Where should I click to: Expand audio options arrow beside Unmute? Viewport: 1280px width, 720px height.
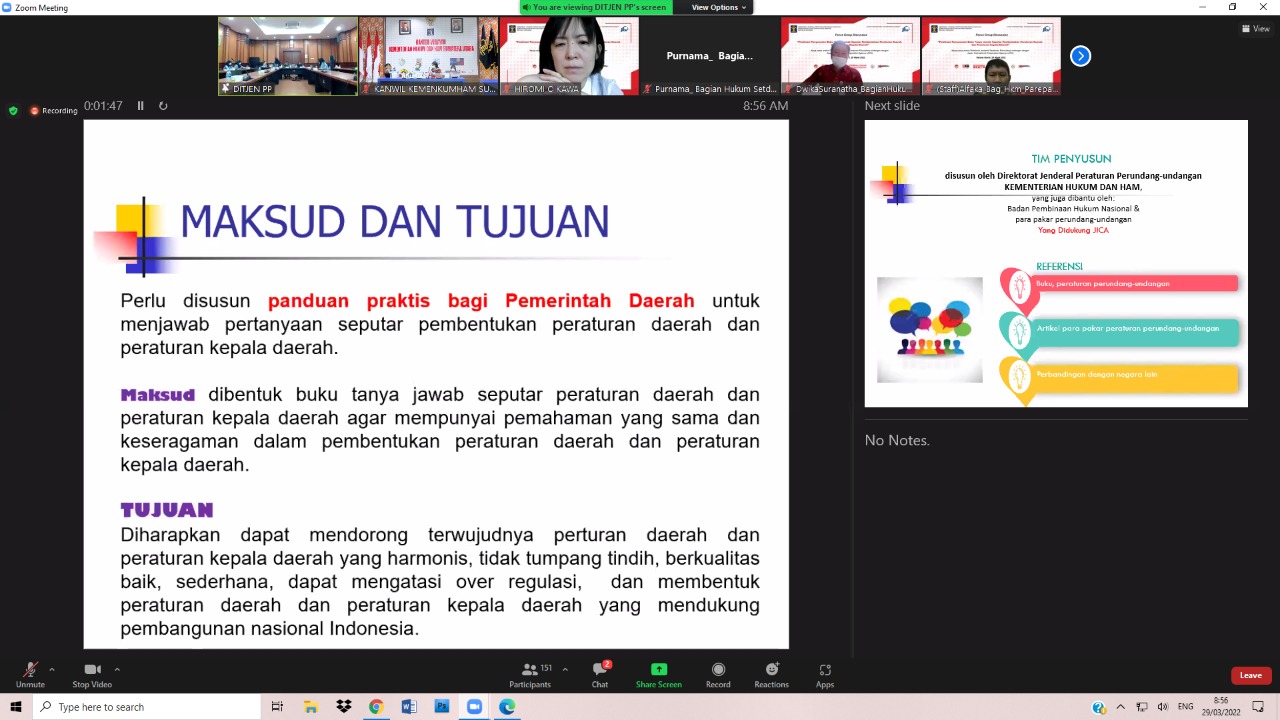52,669
